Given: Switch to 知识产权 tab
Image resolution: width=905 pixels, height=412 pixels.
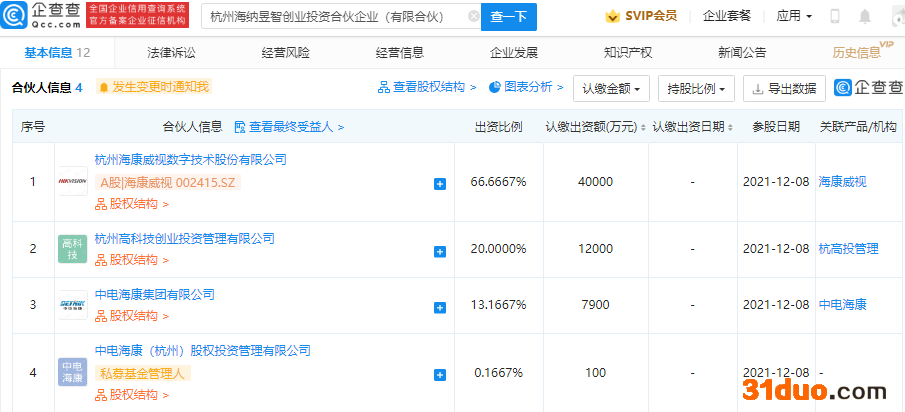Looking at the screenshot, I should 628,53.
